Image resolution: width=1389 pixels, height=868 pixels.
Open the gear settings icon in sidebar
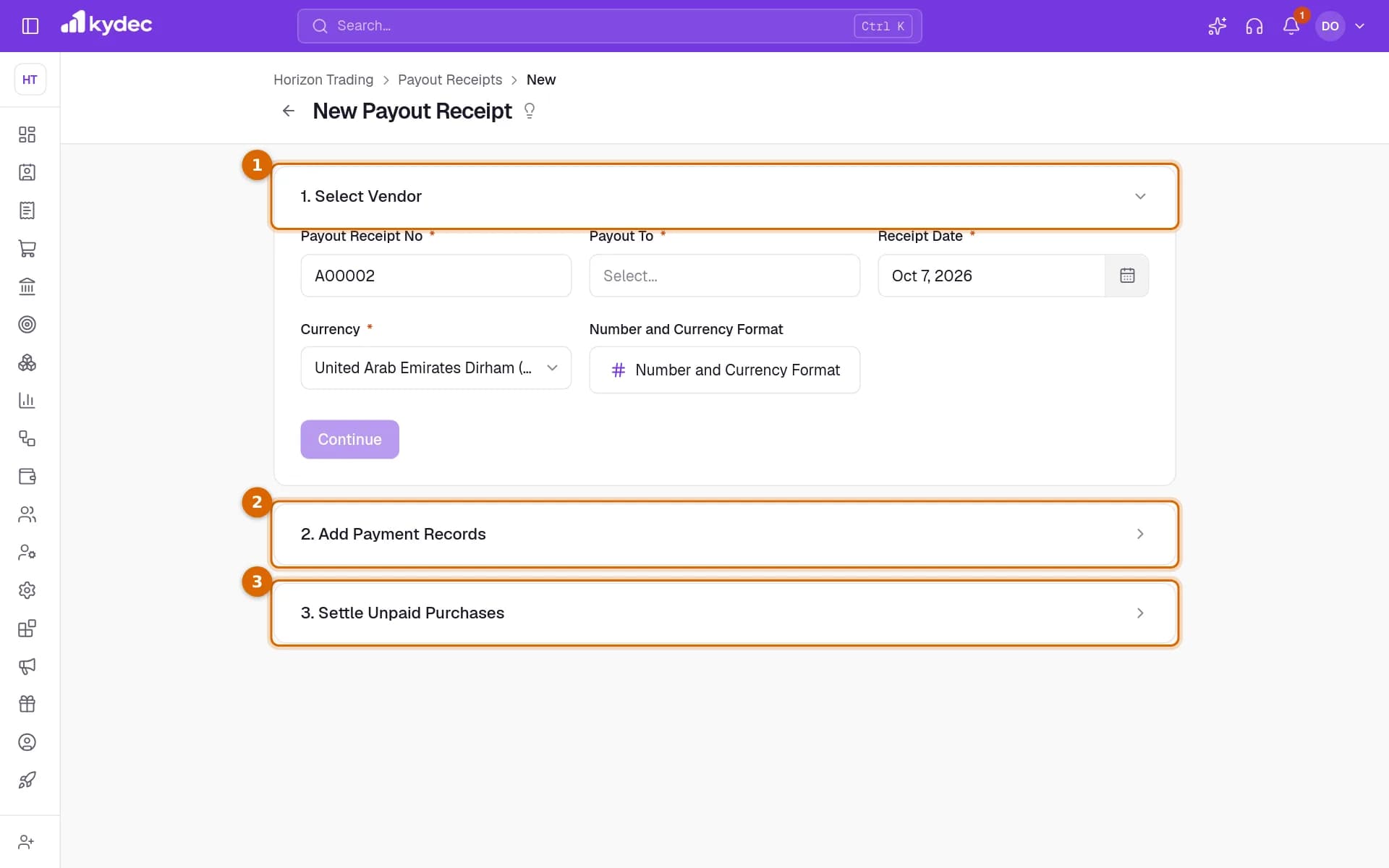27,590
